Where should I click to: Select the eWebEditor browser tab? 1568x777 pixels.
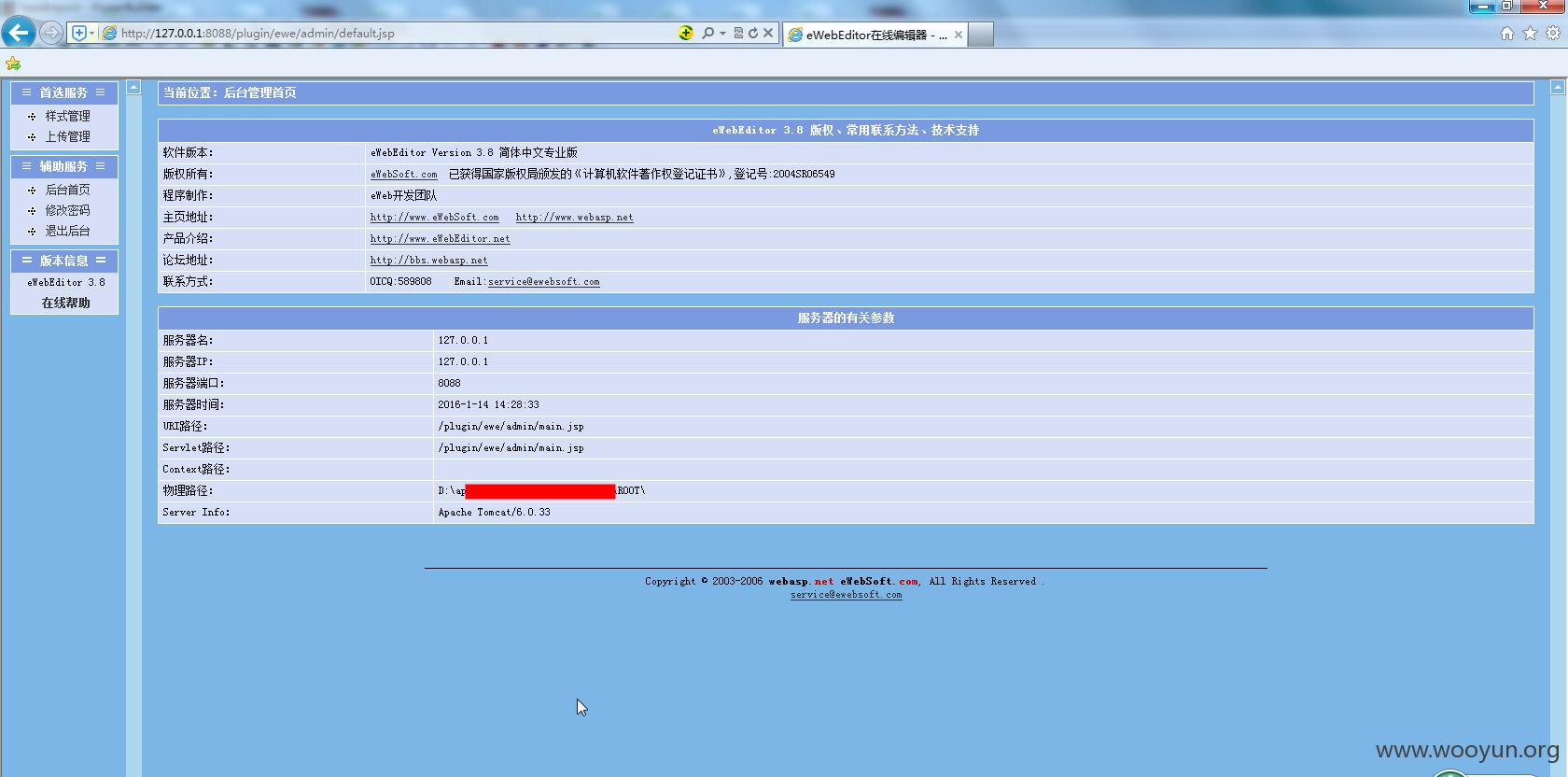click(875, 35)
